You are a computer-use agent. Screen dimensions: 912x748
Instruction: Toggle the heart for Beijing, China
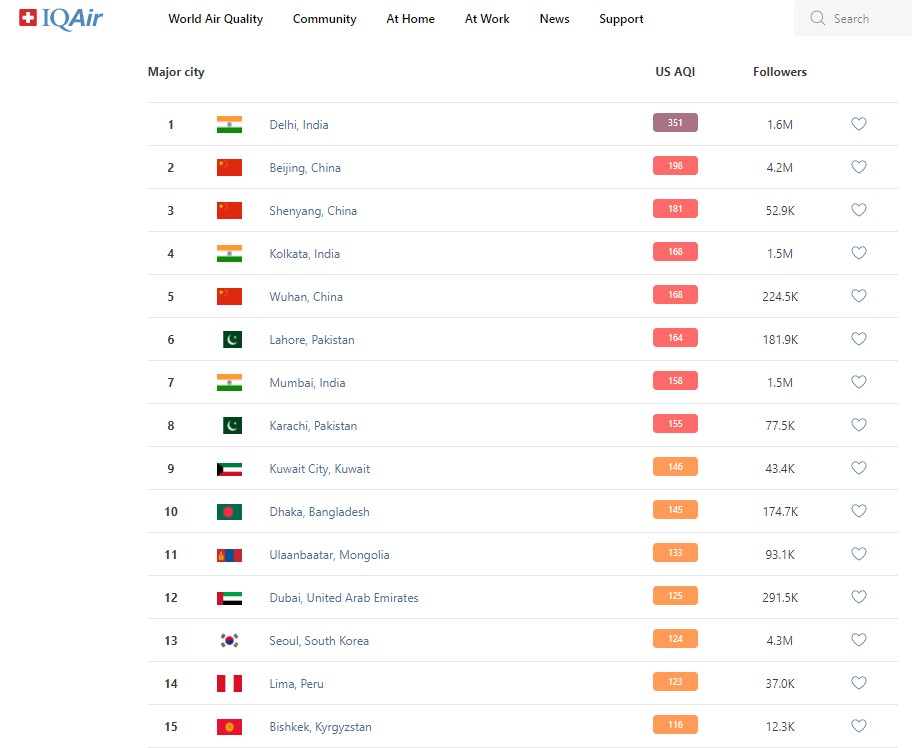858,167
